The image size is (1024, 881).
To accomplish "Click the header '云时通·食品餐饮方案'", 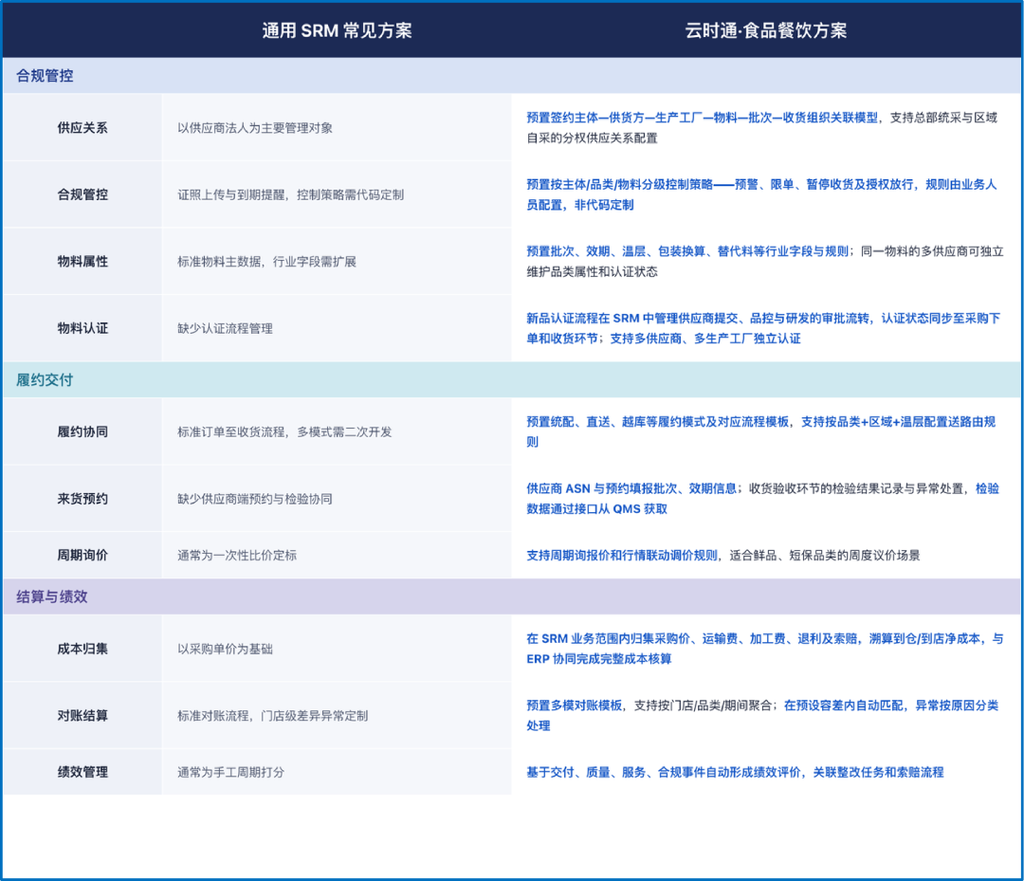I will pos(765,31).
